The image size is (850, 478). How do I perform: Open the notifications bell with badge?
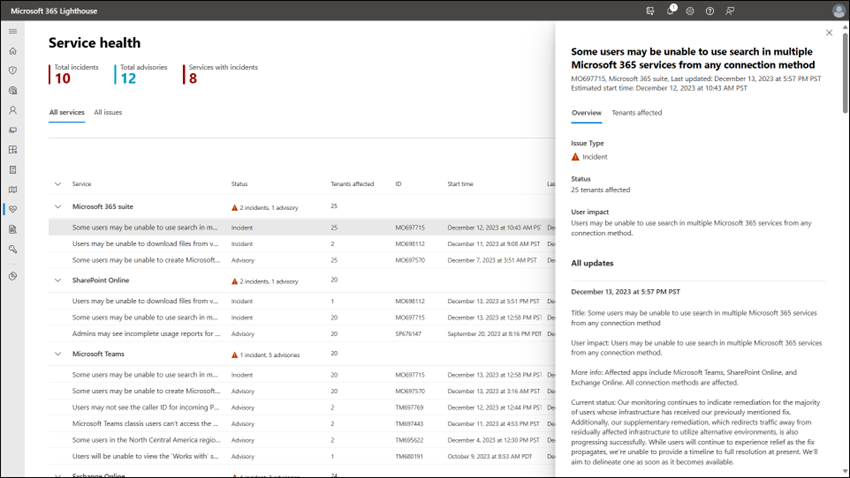point(671,10)
